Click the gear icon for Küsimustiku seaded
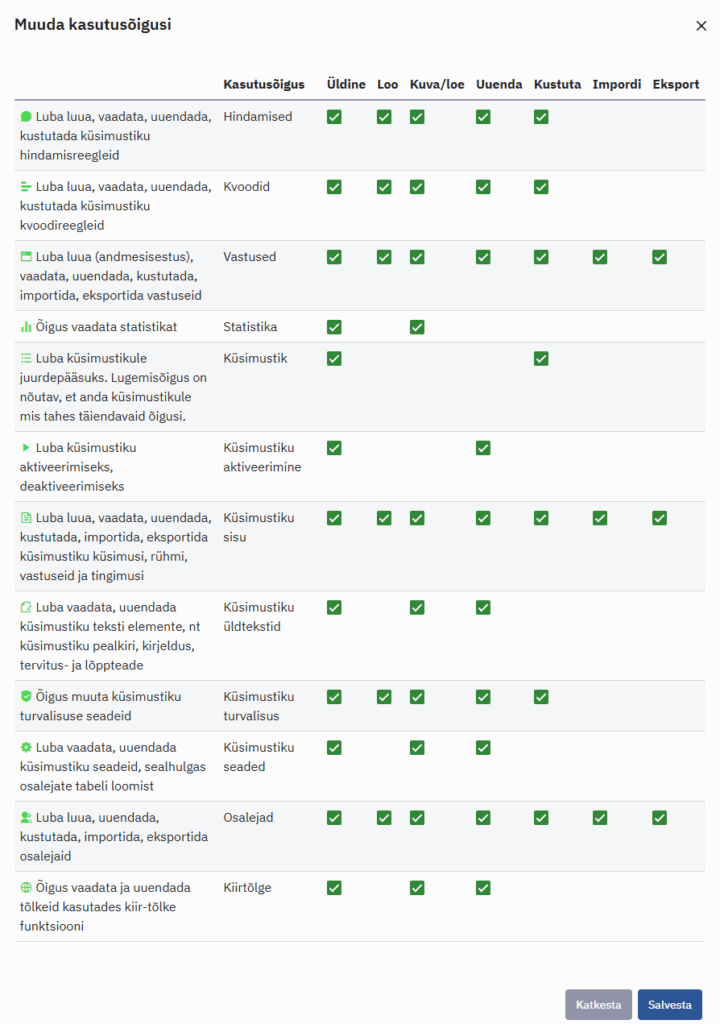 pyautogui.click(x=26, y=747)
